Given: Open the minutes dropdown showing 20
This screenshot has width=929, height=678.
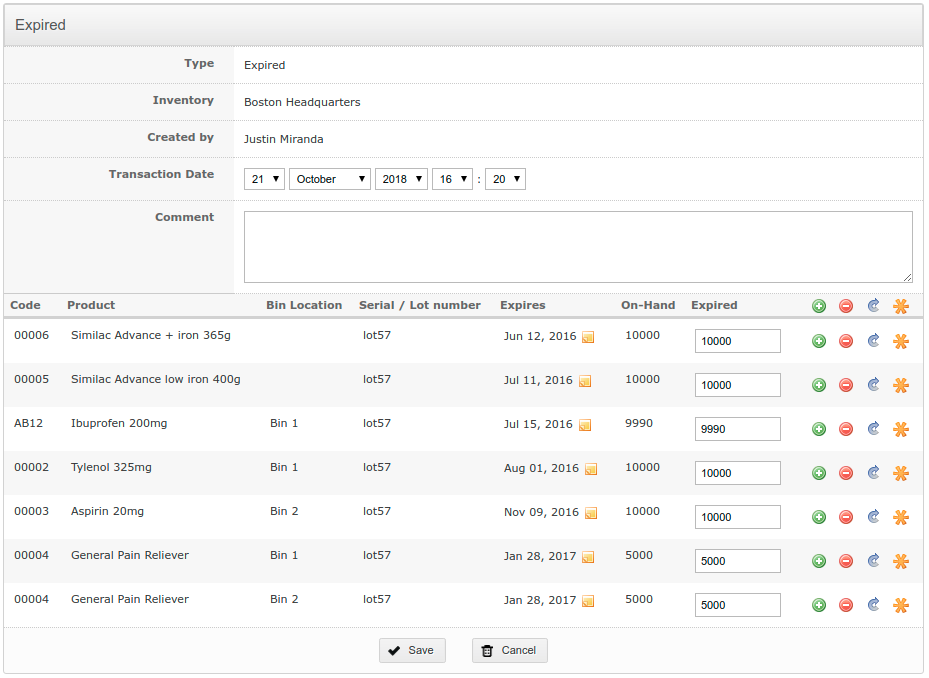Looking at the screenshot, I should click(505, 179).
